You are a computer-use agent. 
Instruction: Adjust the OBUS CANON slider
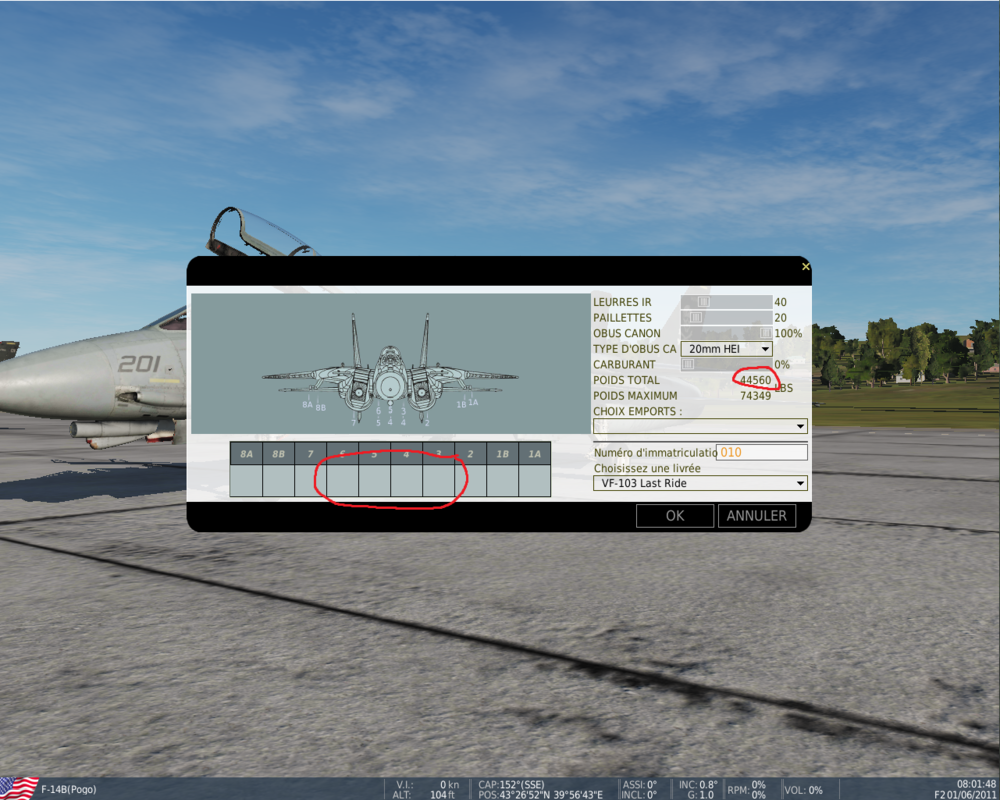tap(726, 333)
